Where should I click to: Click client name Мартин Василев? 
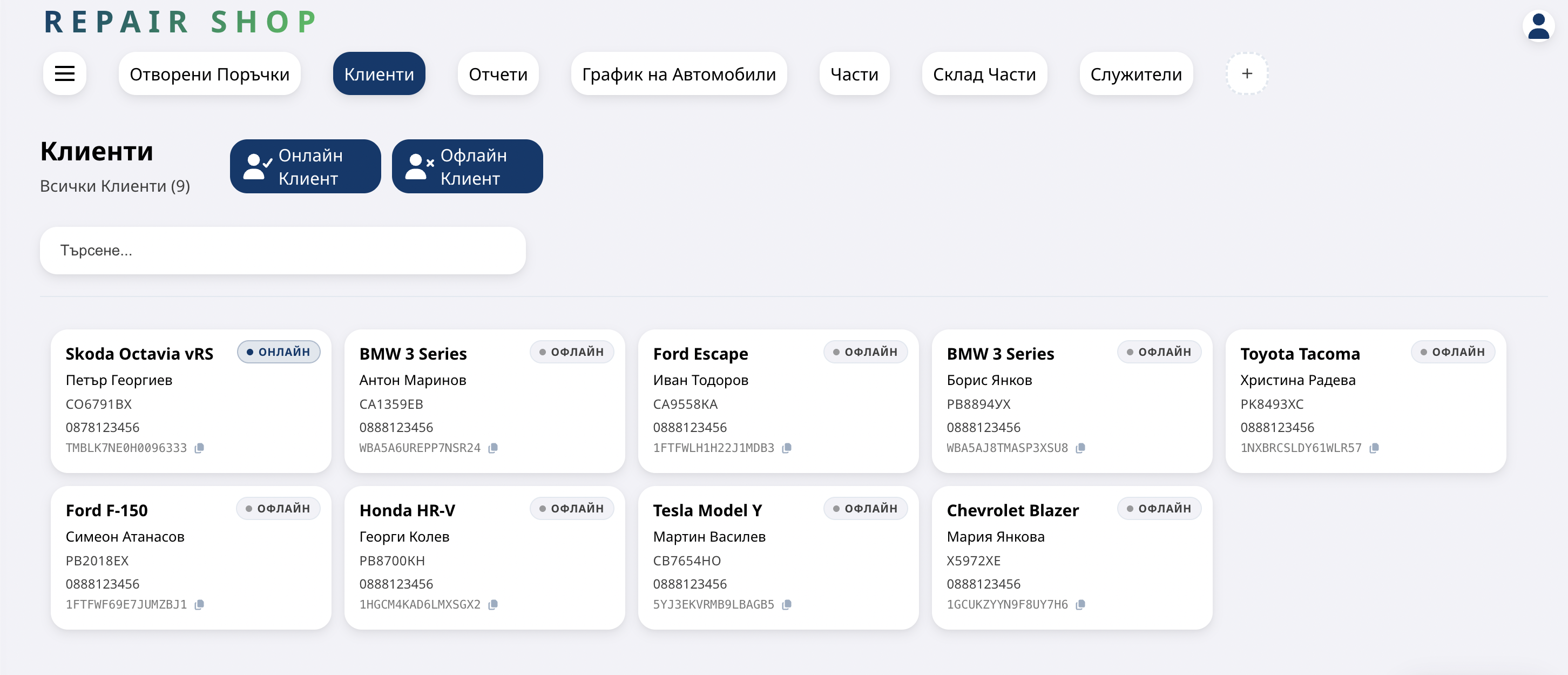[709, 537]
